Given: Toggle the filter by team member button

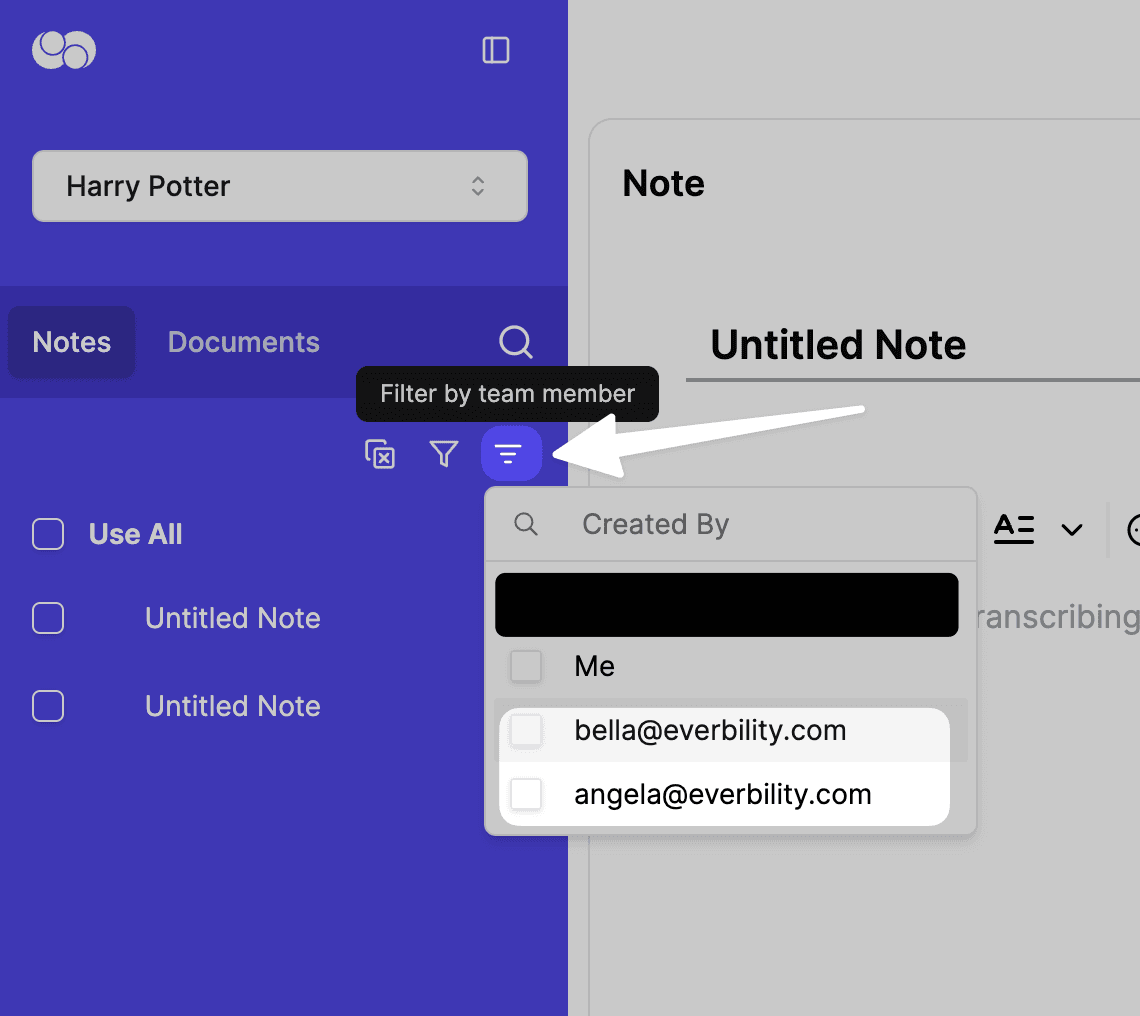Looking at the screenshot, I should tap(511, 454).
